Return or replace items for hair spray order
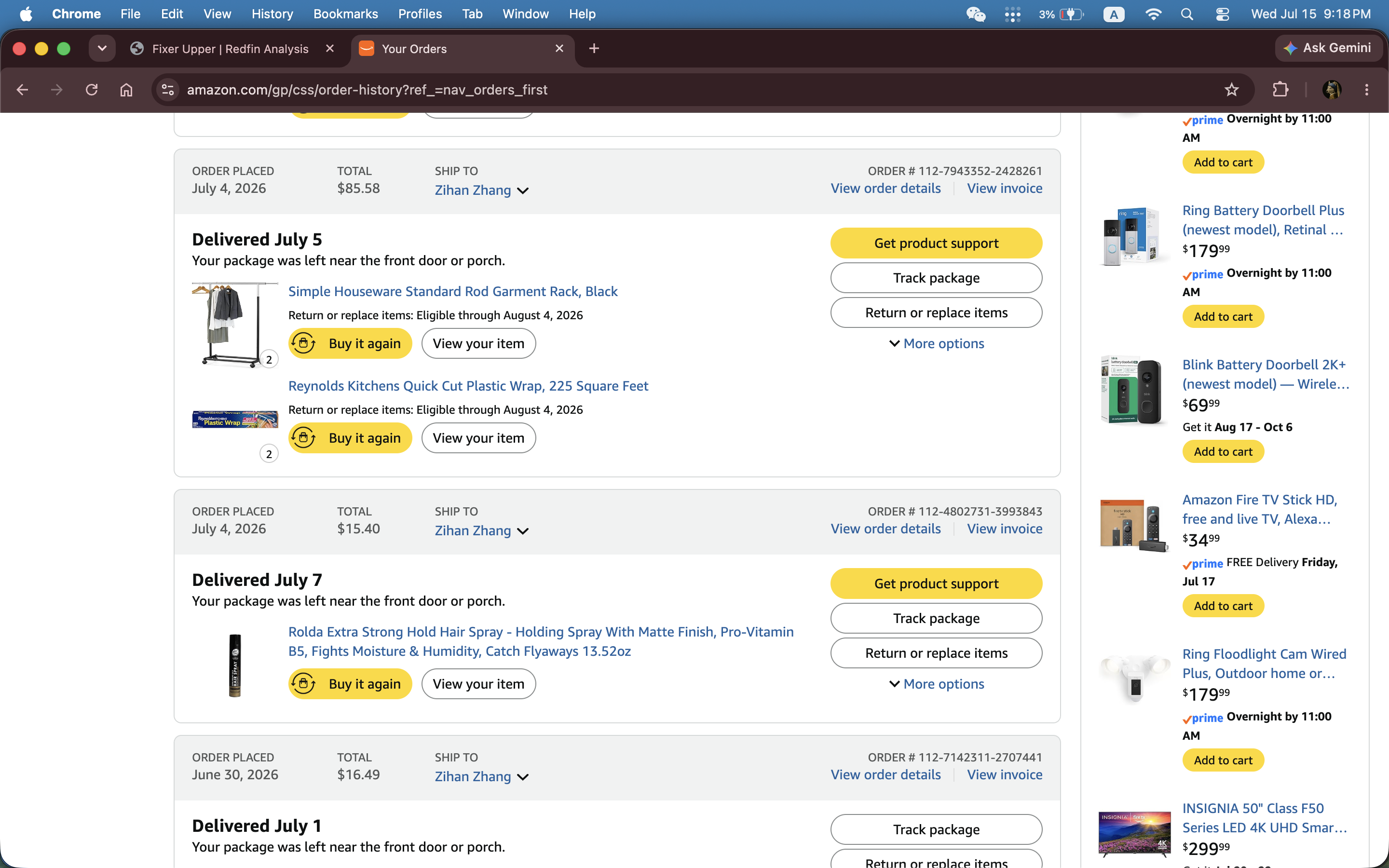The image size is (1389, 868). tap(936, 653)
